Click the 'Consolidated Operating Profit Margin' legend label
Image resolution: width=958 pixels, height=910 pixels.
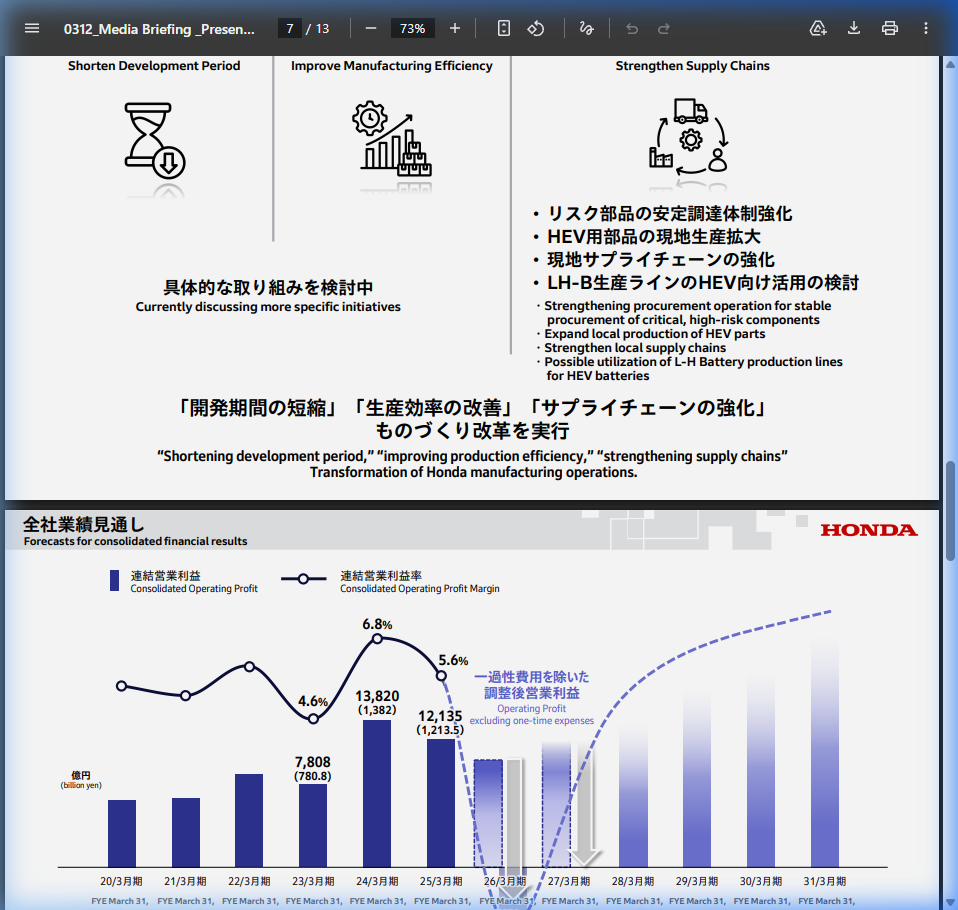click(x=420, y=589)
